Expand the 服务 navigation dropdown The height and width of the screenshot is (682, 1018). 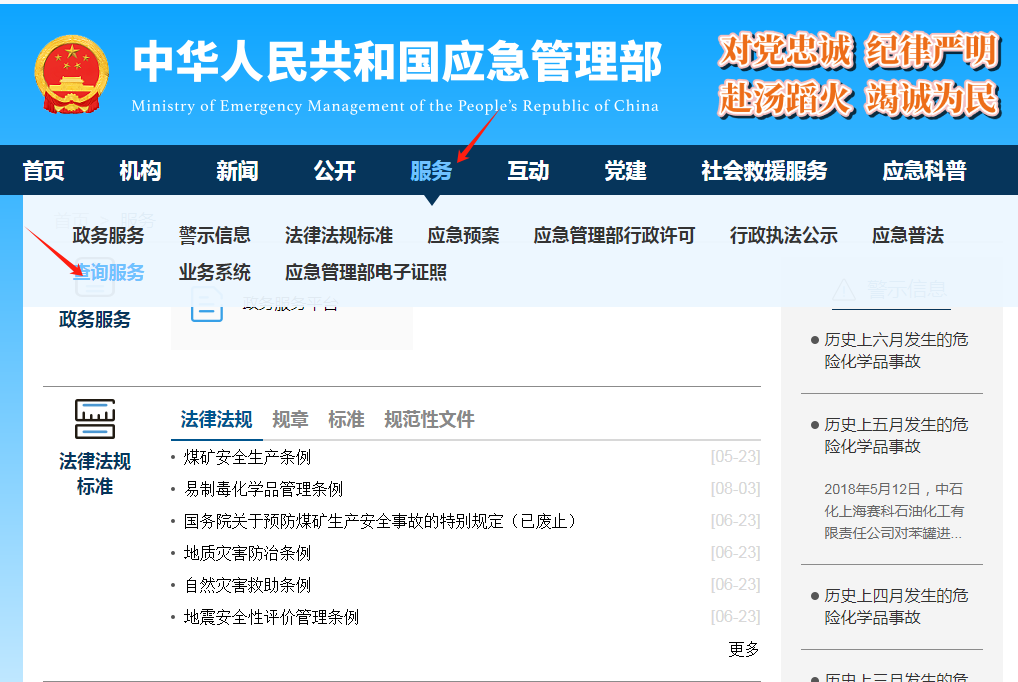tap(431, 171)
